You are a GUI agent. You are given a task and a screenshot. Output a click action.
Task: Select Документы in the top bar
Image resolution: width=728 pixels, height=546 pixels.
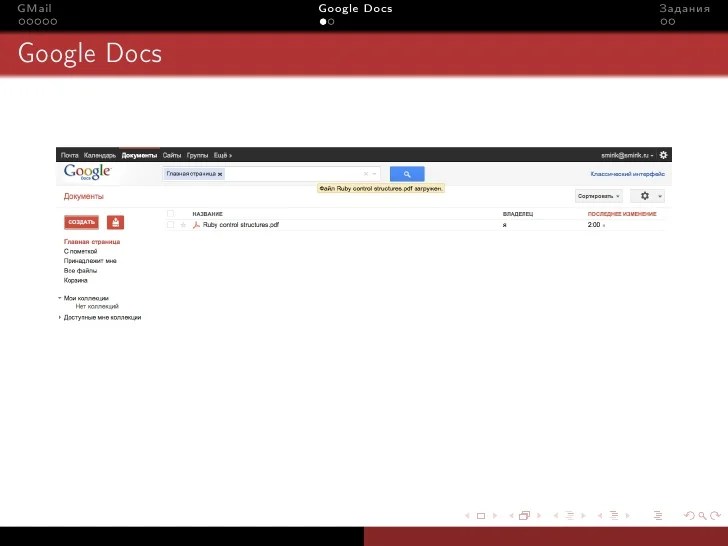(139, 155)
